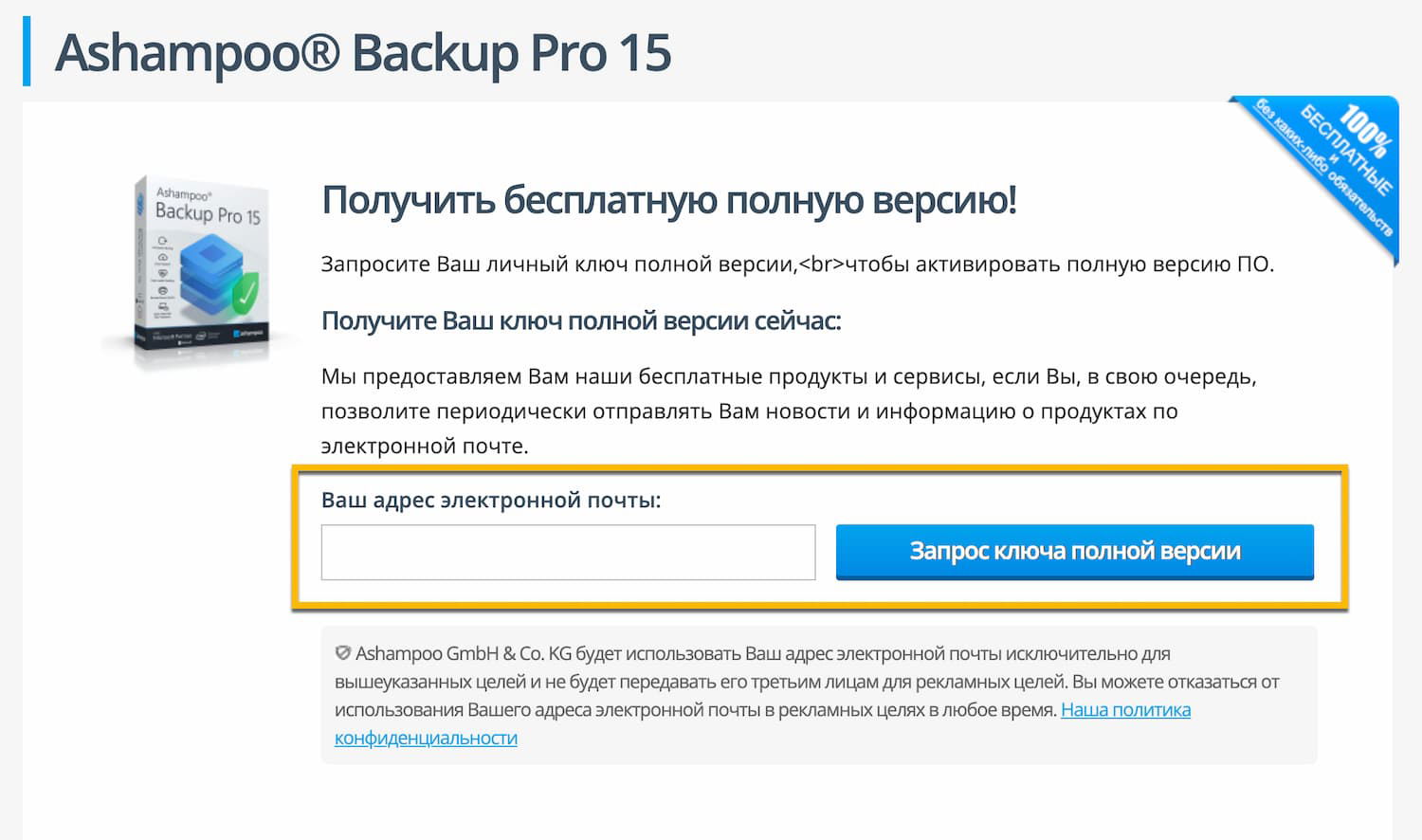Click the topmost feature icon on the box spine
The image size is (1422, 840).
click(x=163, y=242)
